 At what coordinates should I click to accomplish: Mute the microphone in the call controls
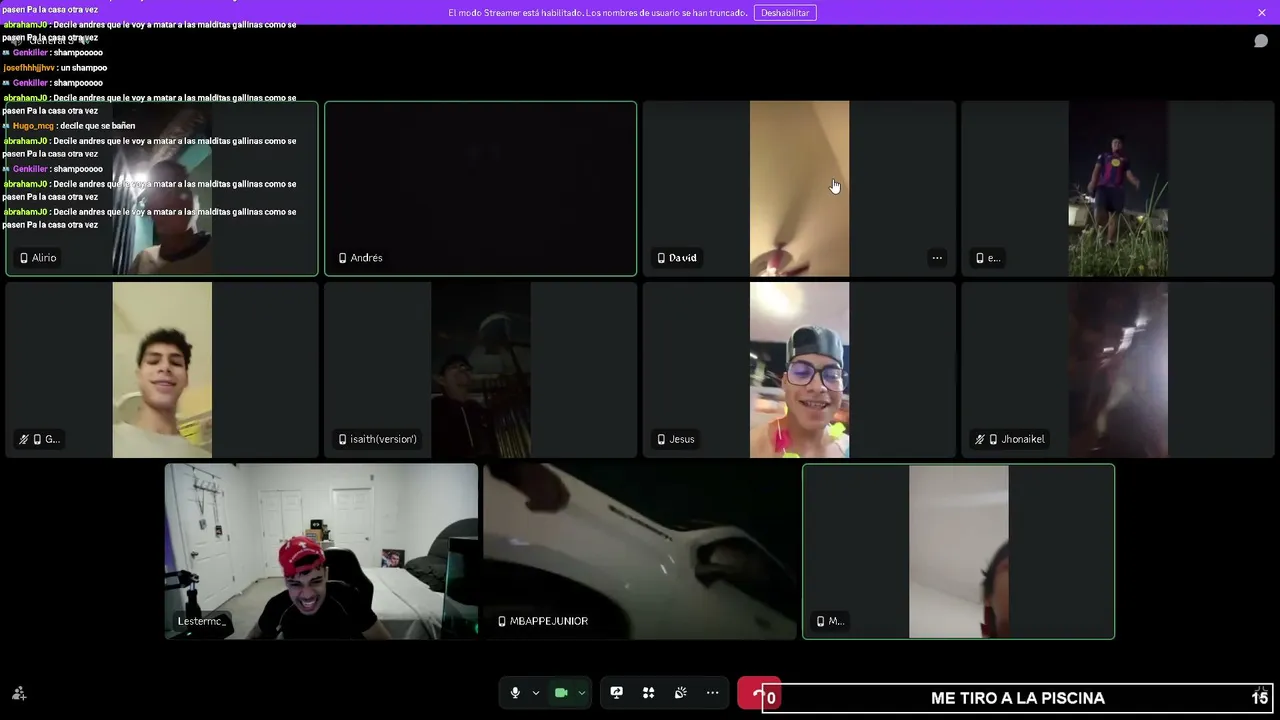[x=515, y=693]
